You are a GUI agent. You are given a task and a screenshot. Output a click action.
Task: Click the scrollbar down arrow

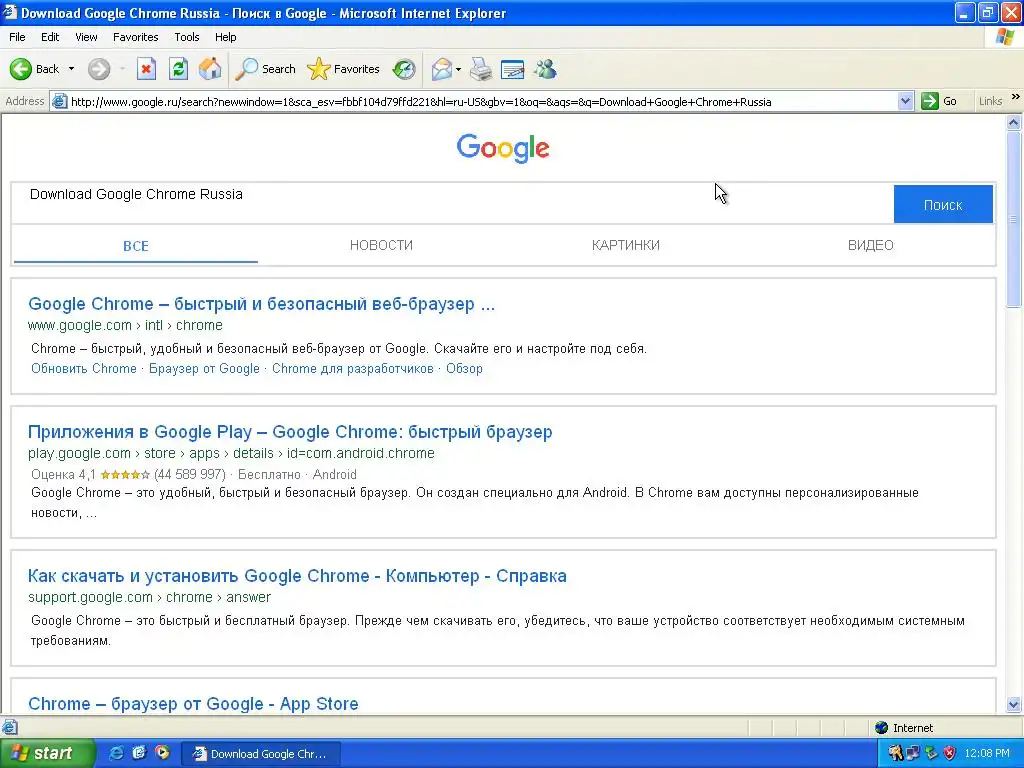1014,704
